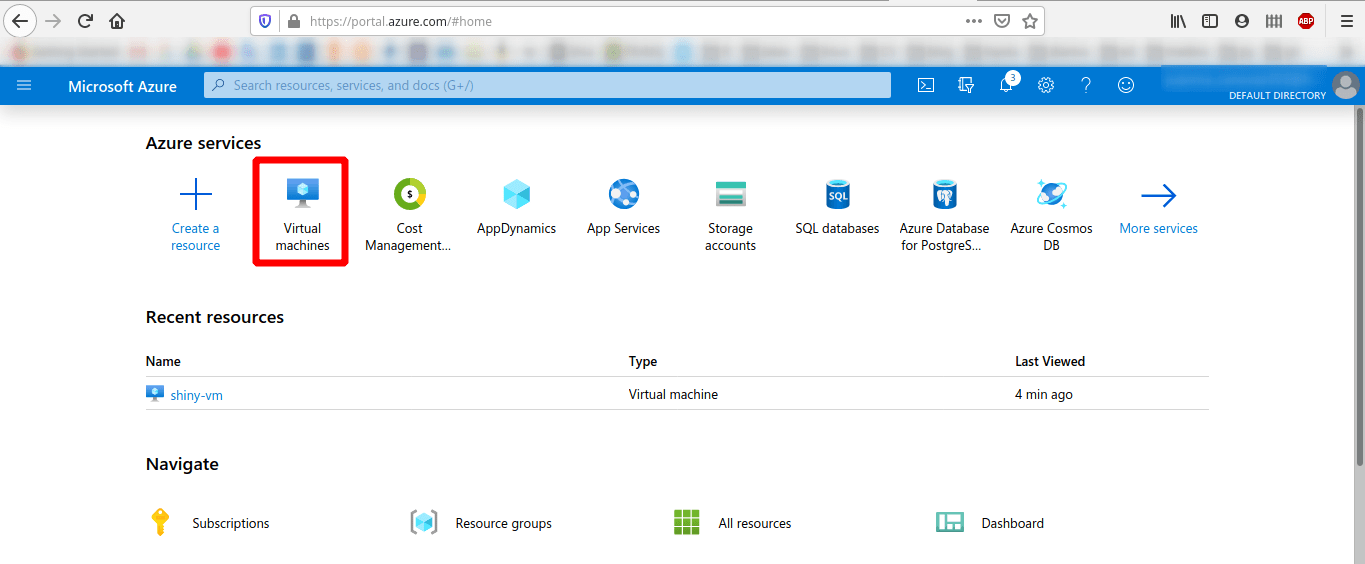Open the shiny-vm resource link
Viewport: 1365px width, 564px height.
click(196, 395)
